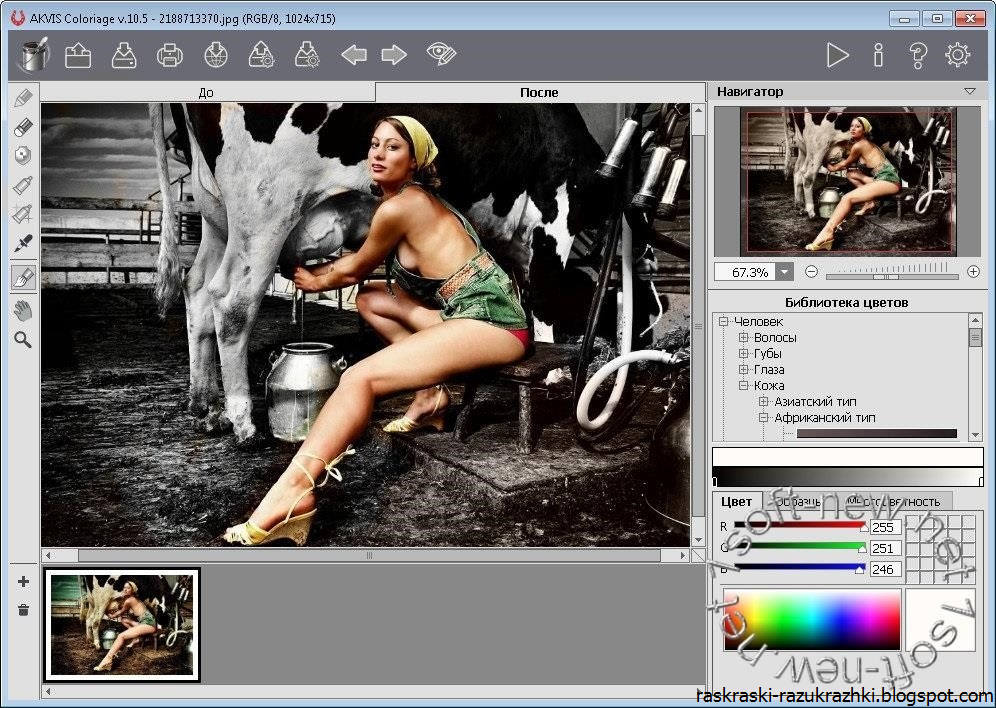Adjust the navigator zoom slider
The image size is (996, 708).
pos(885,276)
